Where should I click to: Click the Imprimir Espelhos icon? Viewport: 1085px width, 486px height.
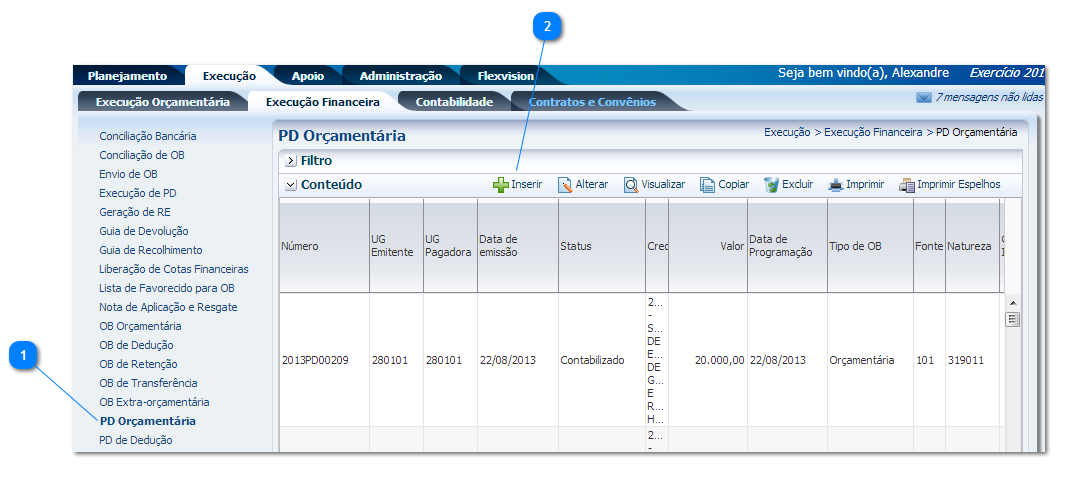(907, 185)
